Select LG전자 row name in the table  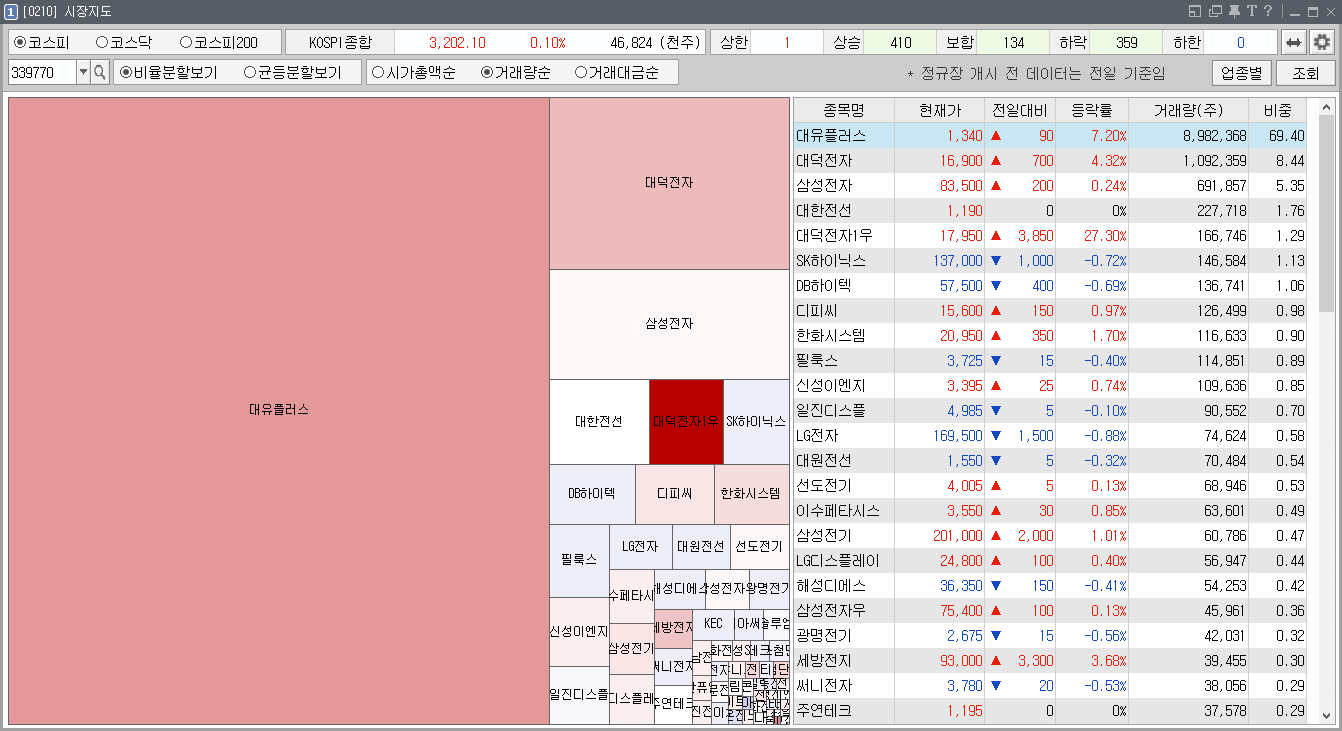coord(817,435)
